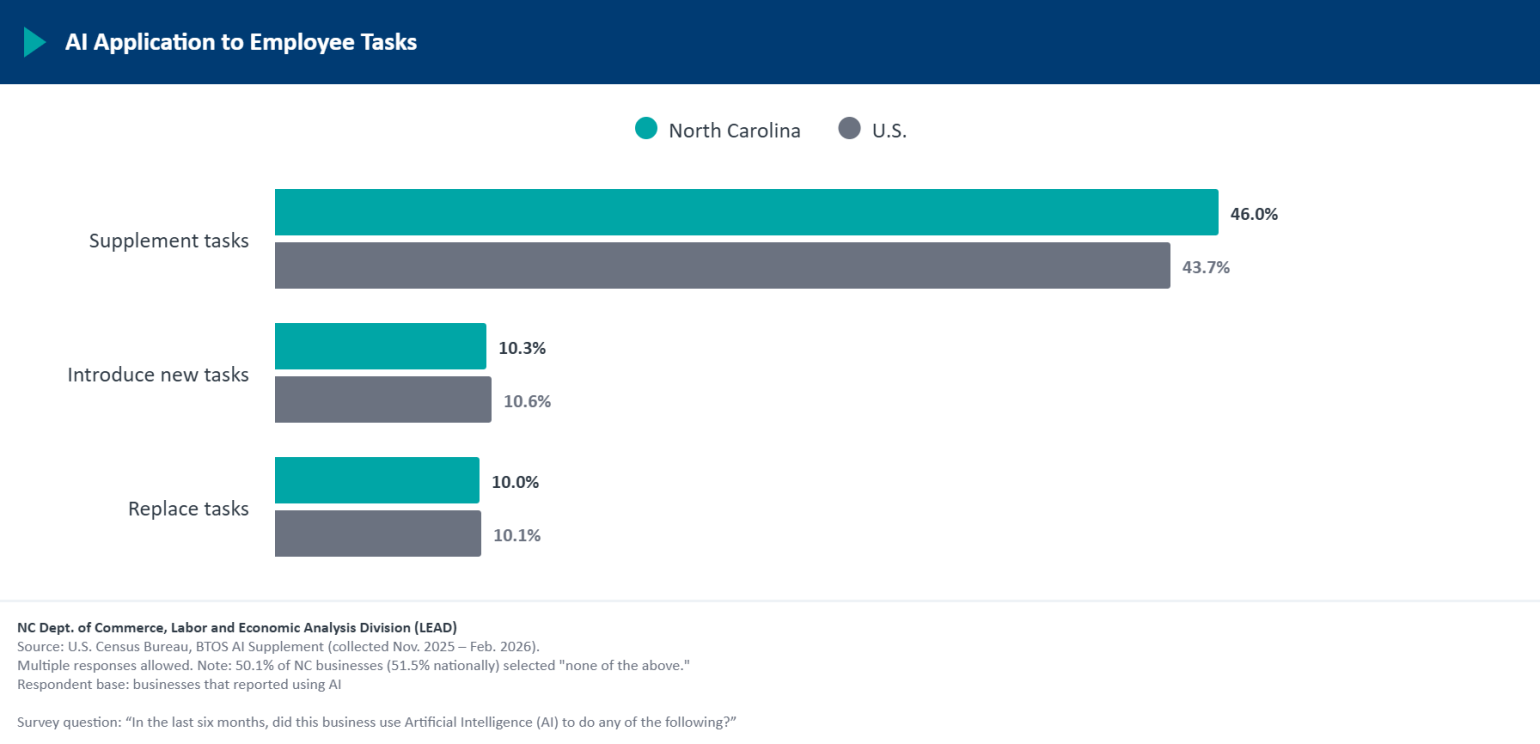Select U.S. Introduce new tasks bar

[383, 399]
